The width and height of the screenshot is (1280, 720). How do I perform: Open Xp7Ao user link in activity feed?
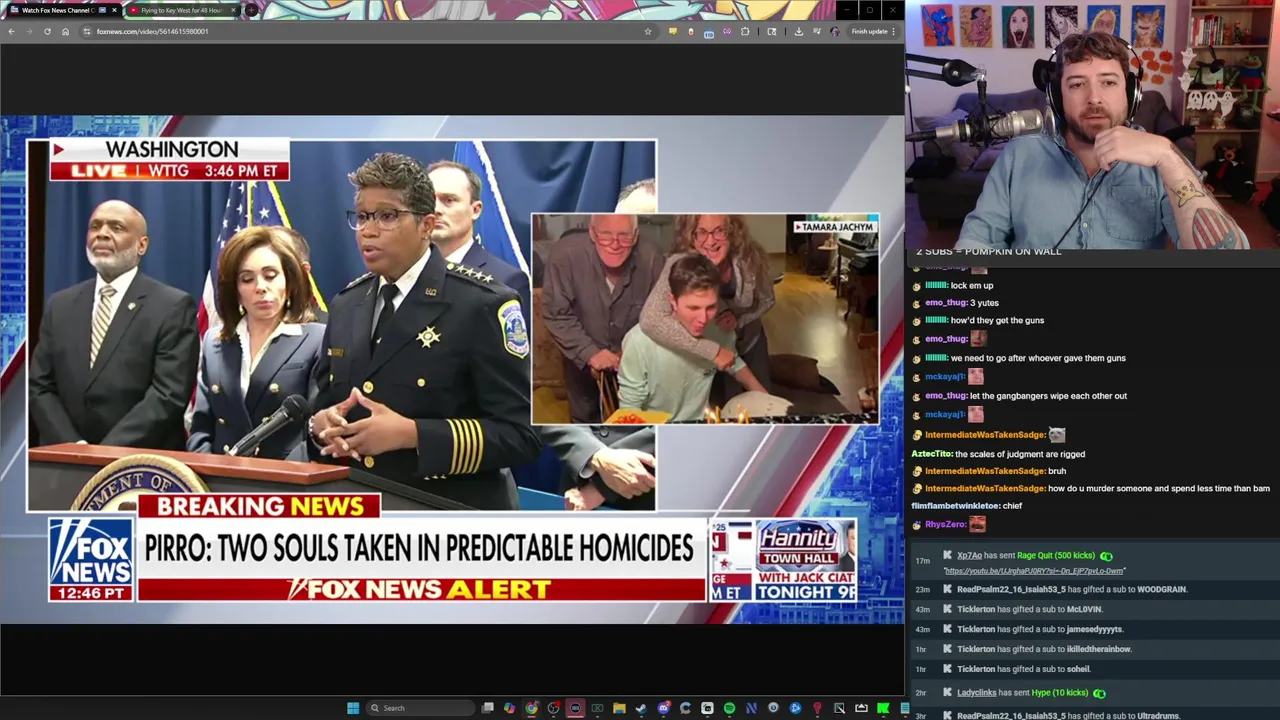tap(969, 555)
